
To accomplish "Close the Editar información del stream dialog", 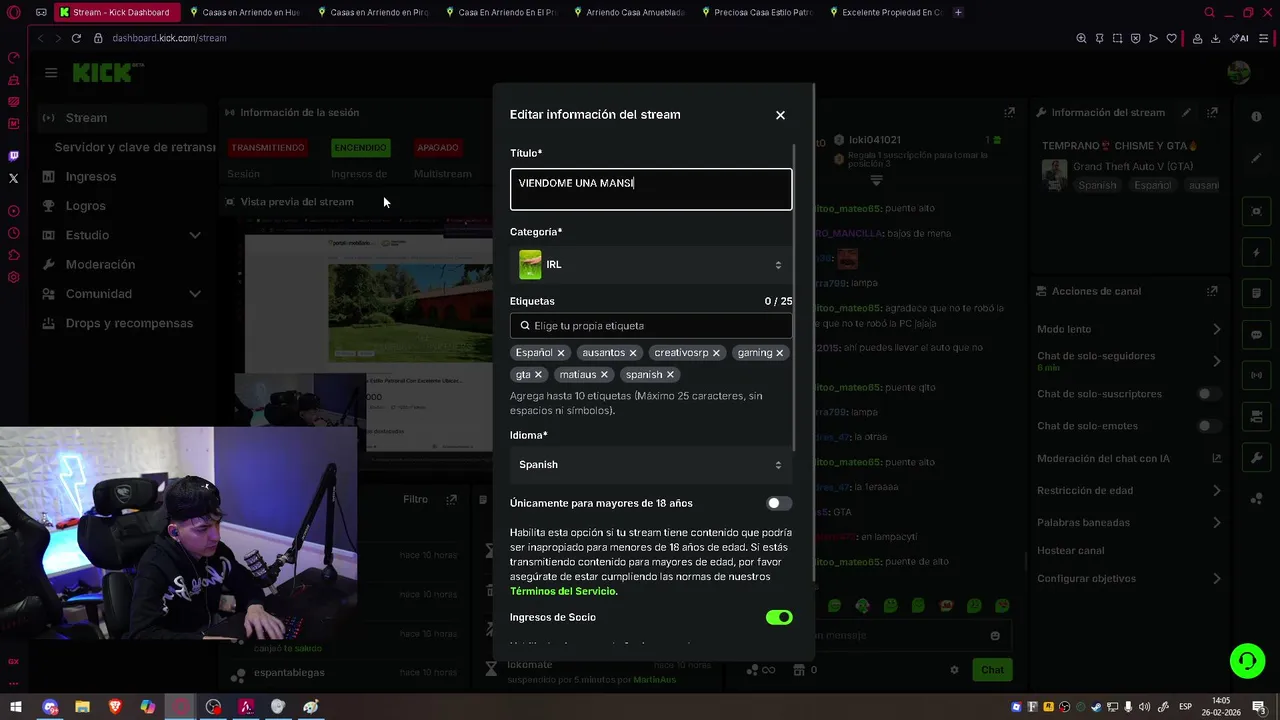I will [780, 115].
